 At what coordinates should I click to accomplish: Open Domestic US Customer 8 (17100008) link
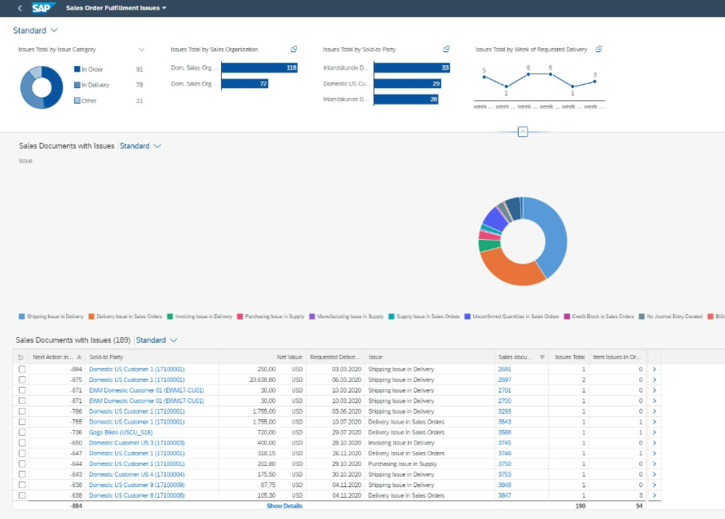[x=137, y=495]
